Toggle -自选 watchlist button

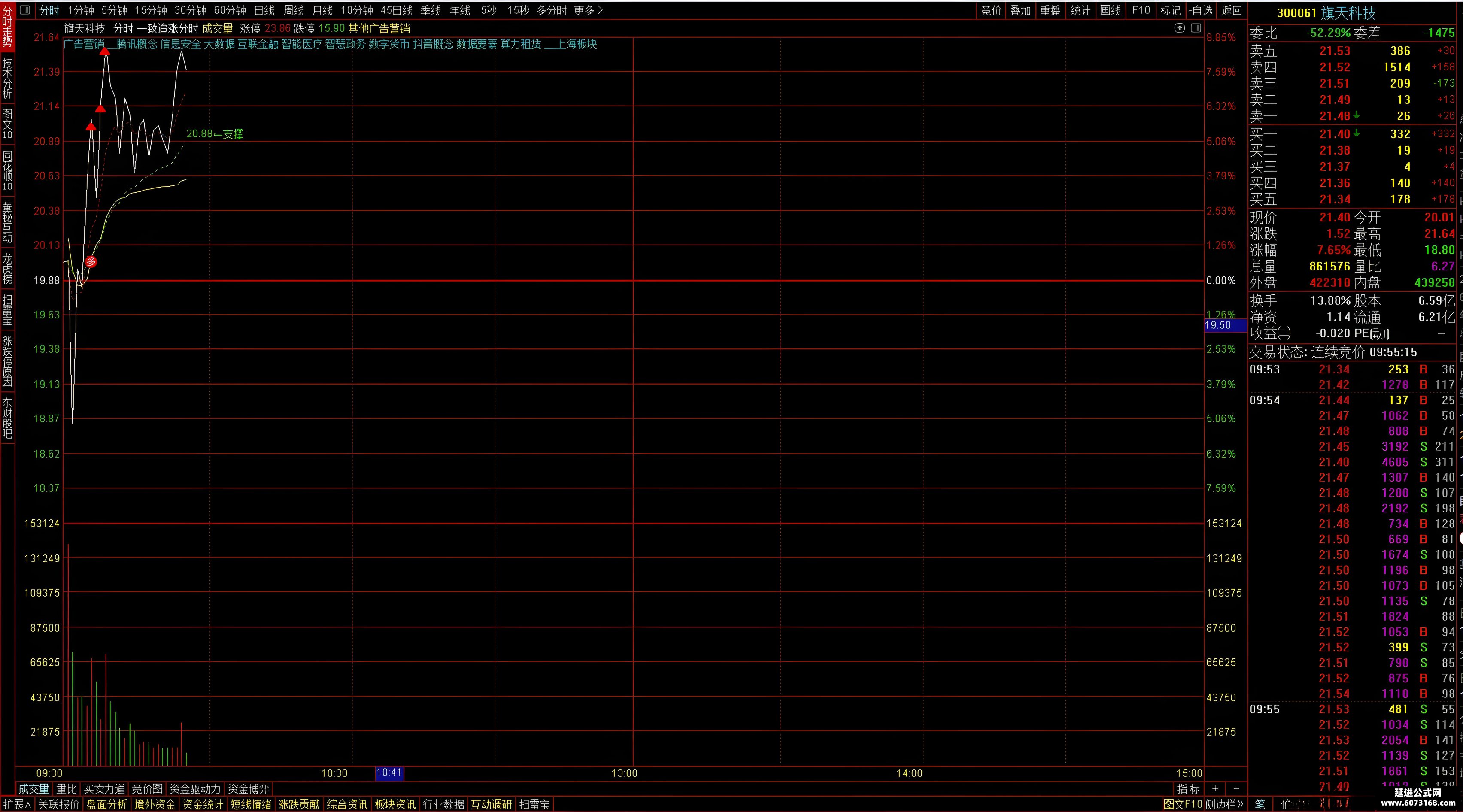point(1201,10)
